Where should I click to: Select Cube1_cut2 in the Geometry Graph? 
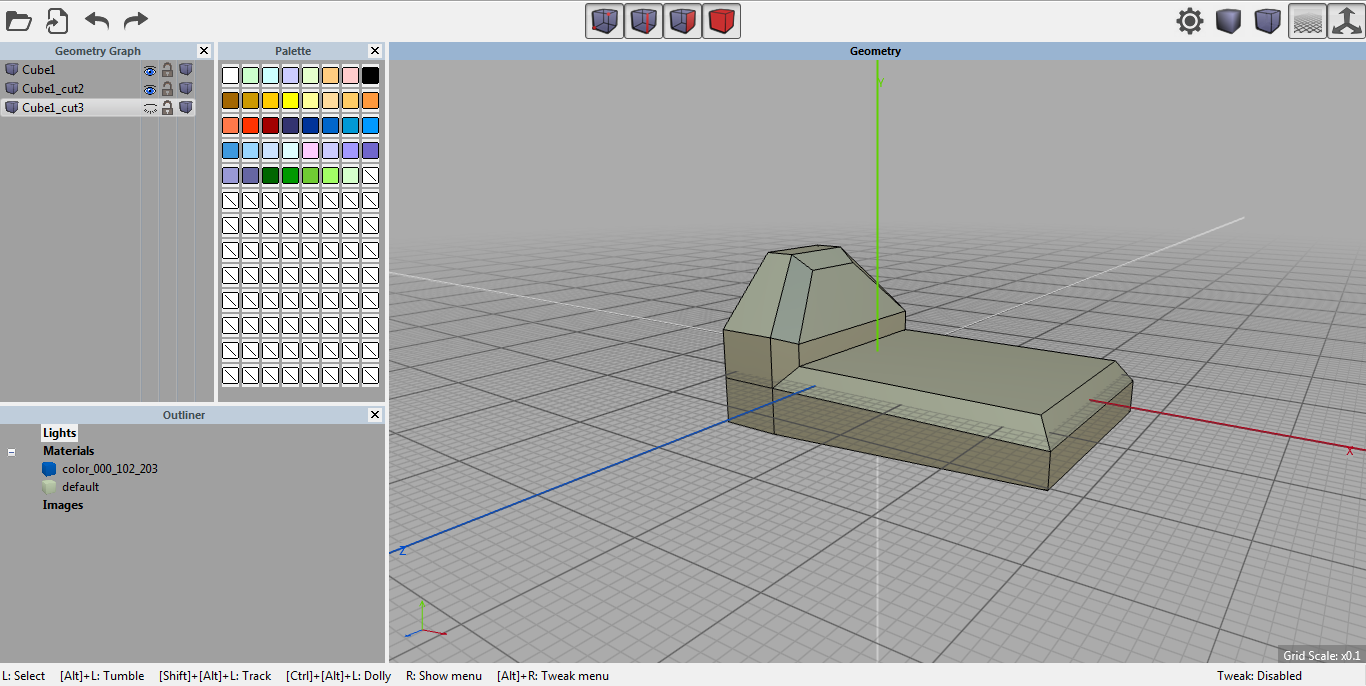pyautogui.click(x=53, y=89)
